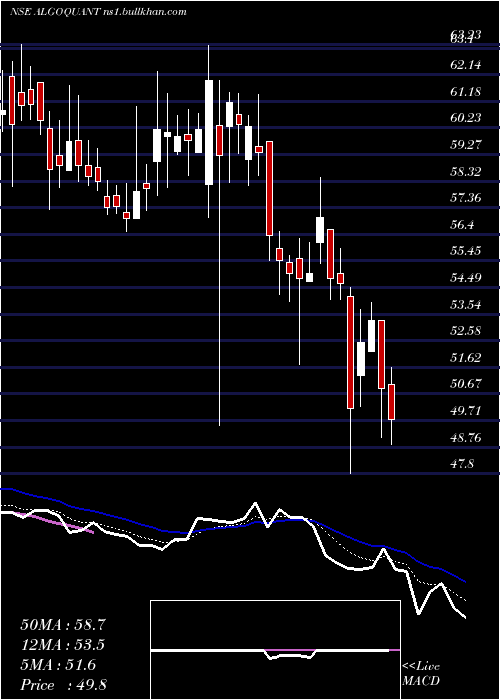Click the 60.23 price axis label
This screenshot has width=500, height=700.
466,118
